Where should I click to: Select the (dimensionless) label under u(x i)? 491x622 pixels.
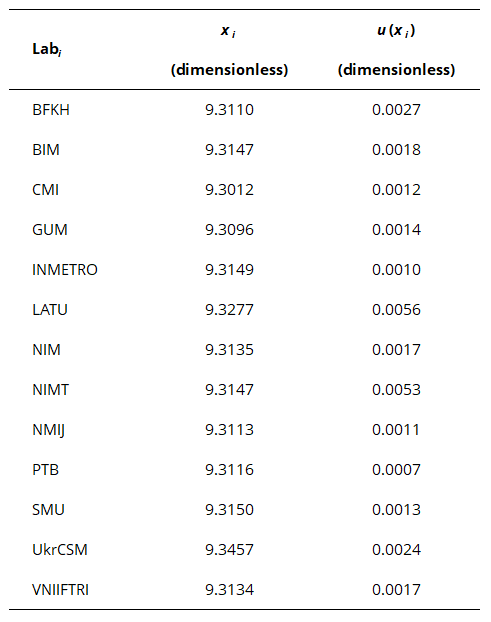click(396, 70)
